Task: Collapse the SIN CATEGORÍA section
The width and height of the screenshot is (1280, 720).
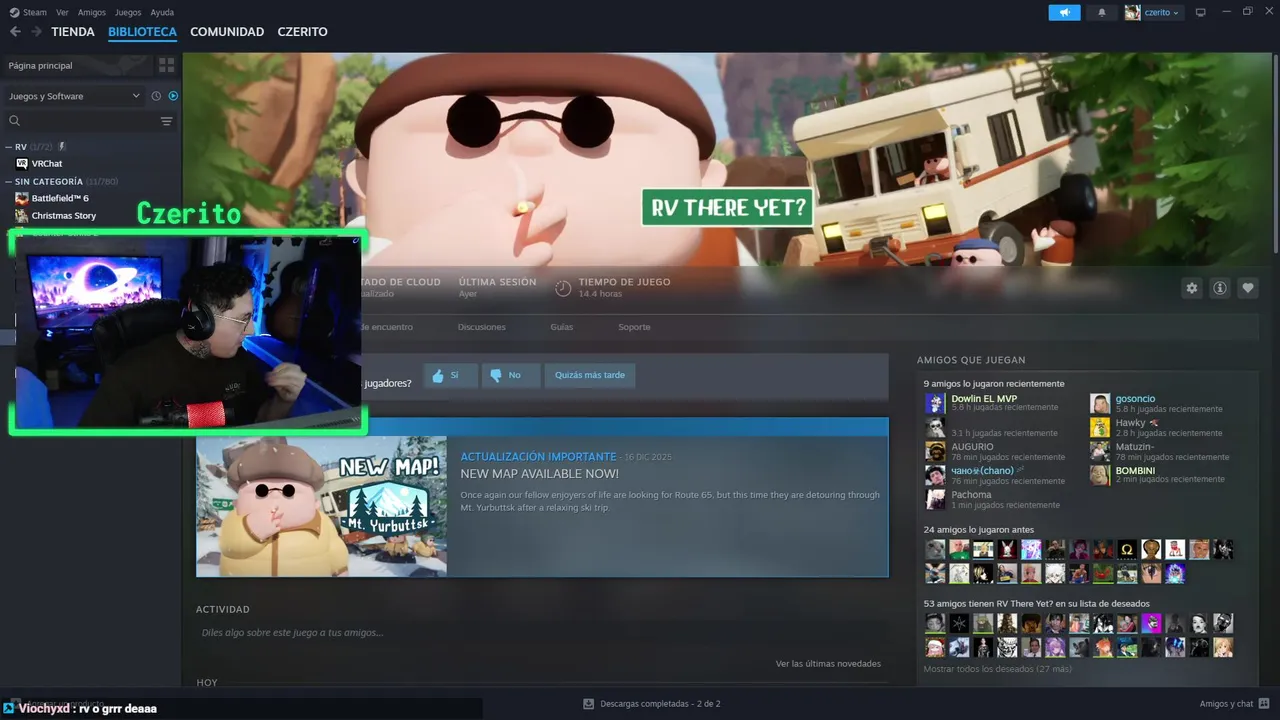Action: (x=9, y=182)
